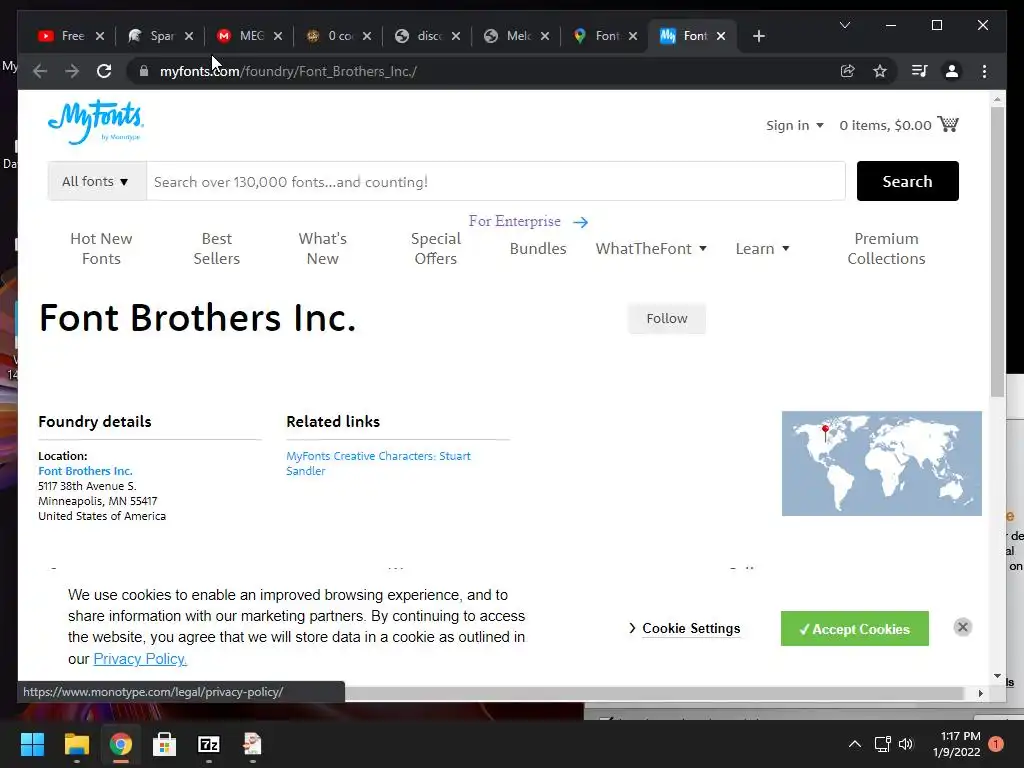The height and width of the screenshot is (768, 1024).
Task: Open network icon in system tray
Action: tap(882, 744)
